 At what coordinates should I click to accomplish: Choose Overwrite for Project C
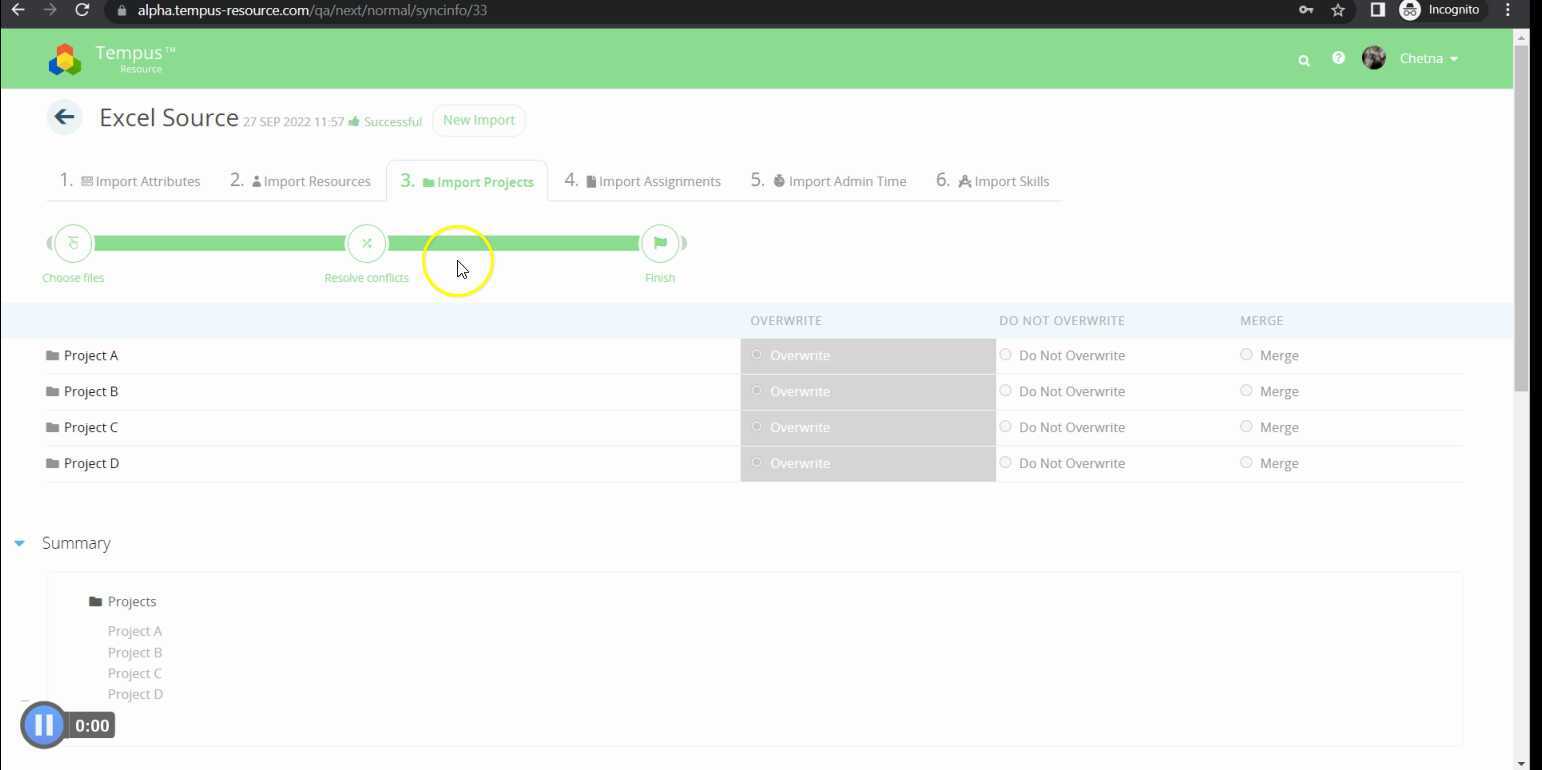757,427
